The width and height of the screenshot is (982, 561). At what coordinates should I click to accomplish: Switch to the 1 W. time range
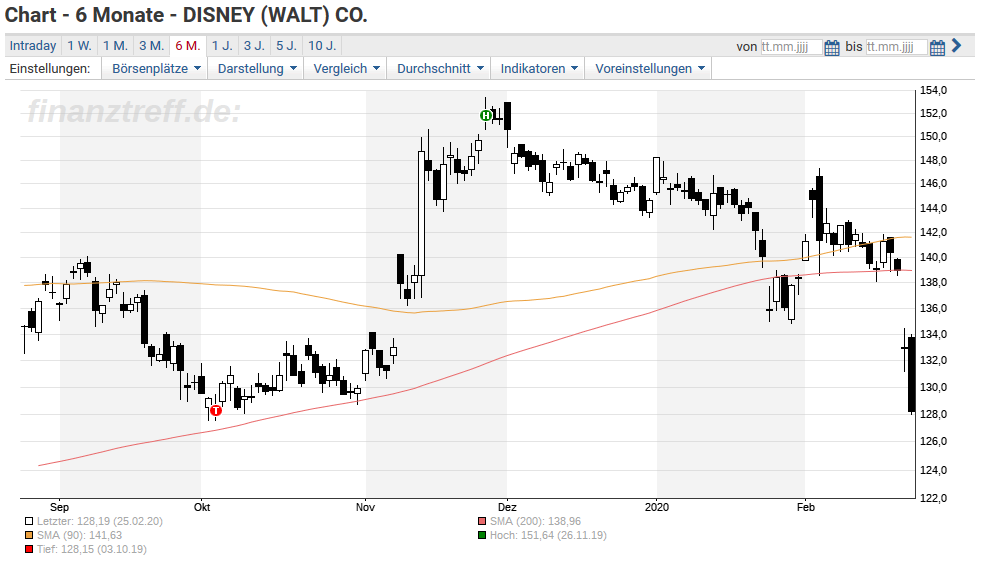coord(80,46)
